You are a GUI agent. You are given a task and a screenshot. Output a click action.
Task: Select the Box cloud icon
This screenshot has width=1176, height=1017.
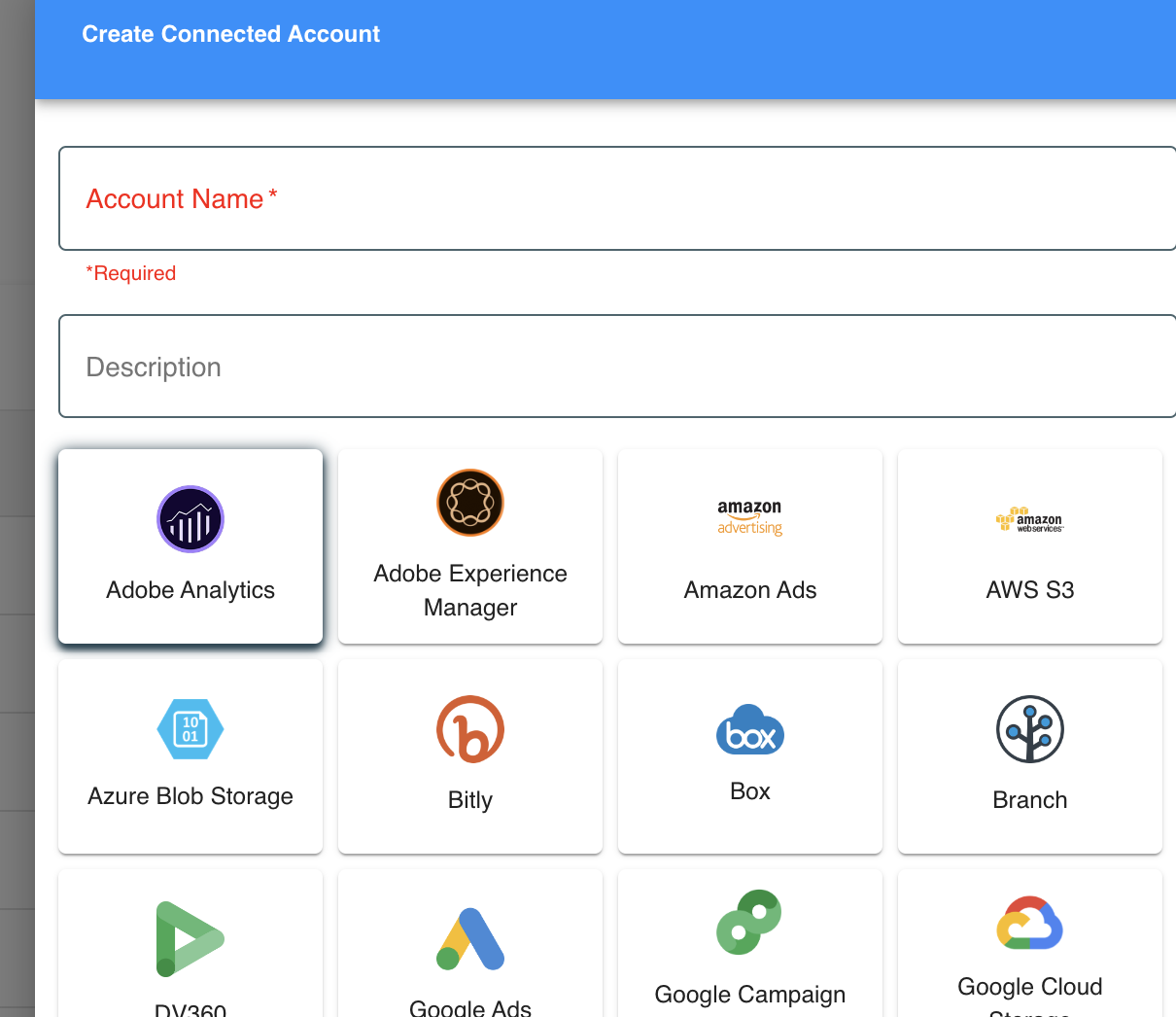pyautogui.click(x=750, y=729)
